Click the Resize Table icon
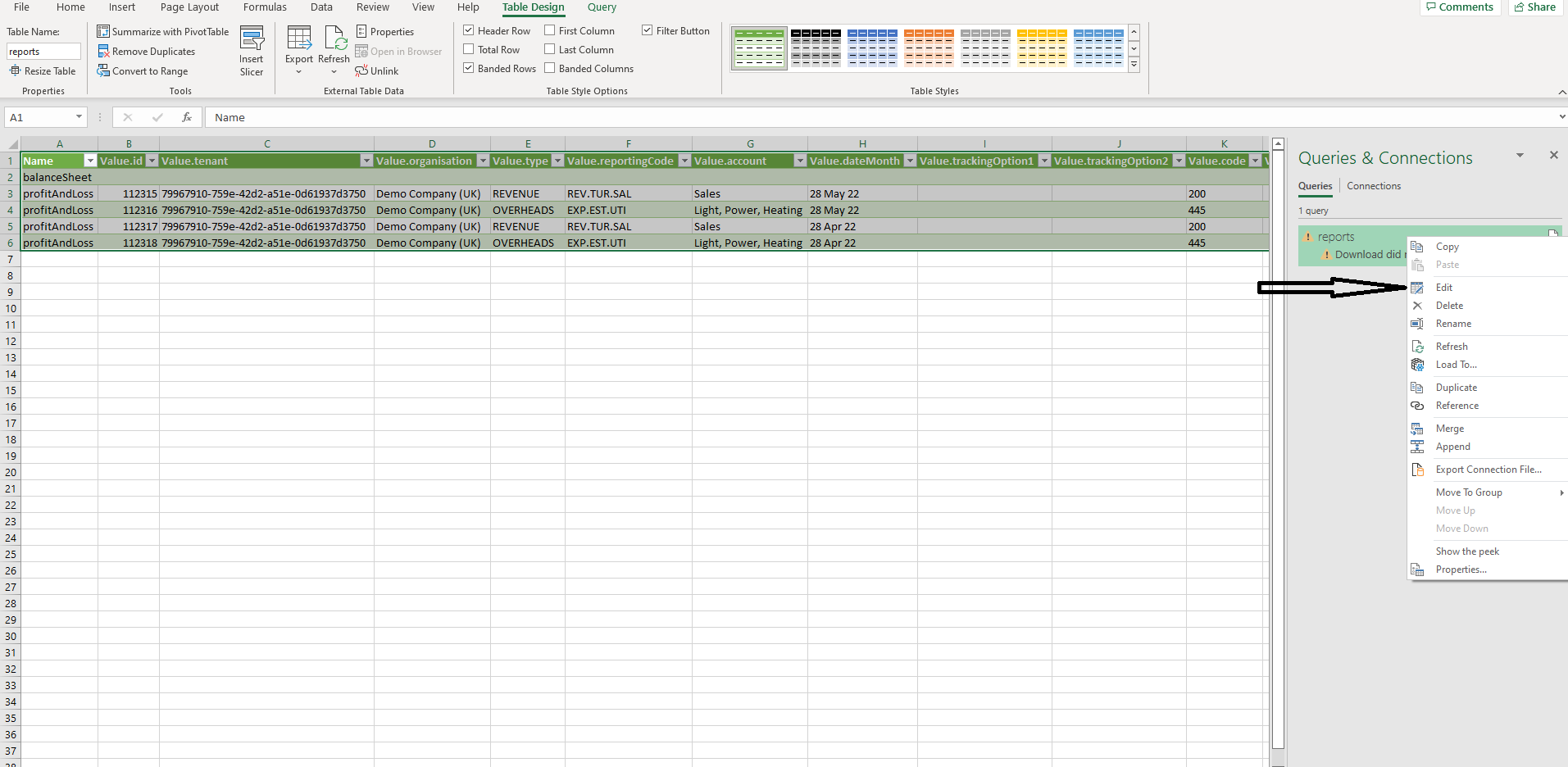Screen dimensions: 1568x767 15,71
